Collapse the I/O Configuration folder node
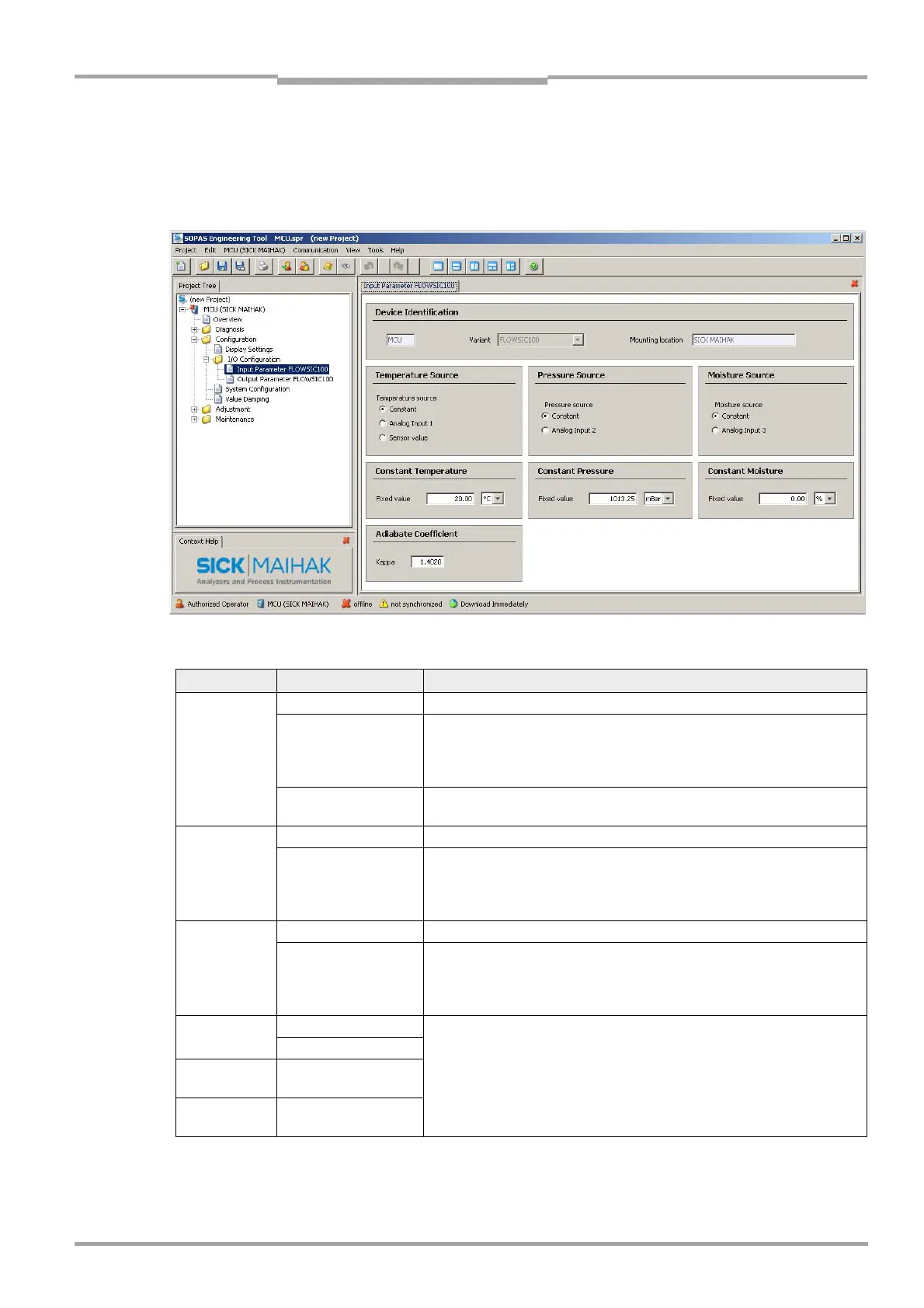The image size is (924, 1308). pos(206,360)
